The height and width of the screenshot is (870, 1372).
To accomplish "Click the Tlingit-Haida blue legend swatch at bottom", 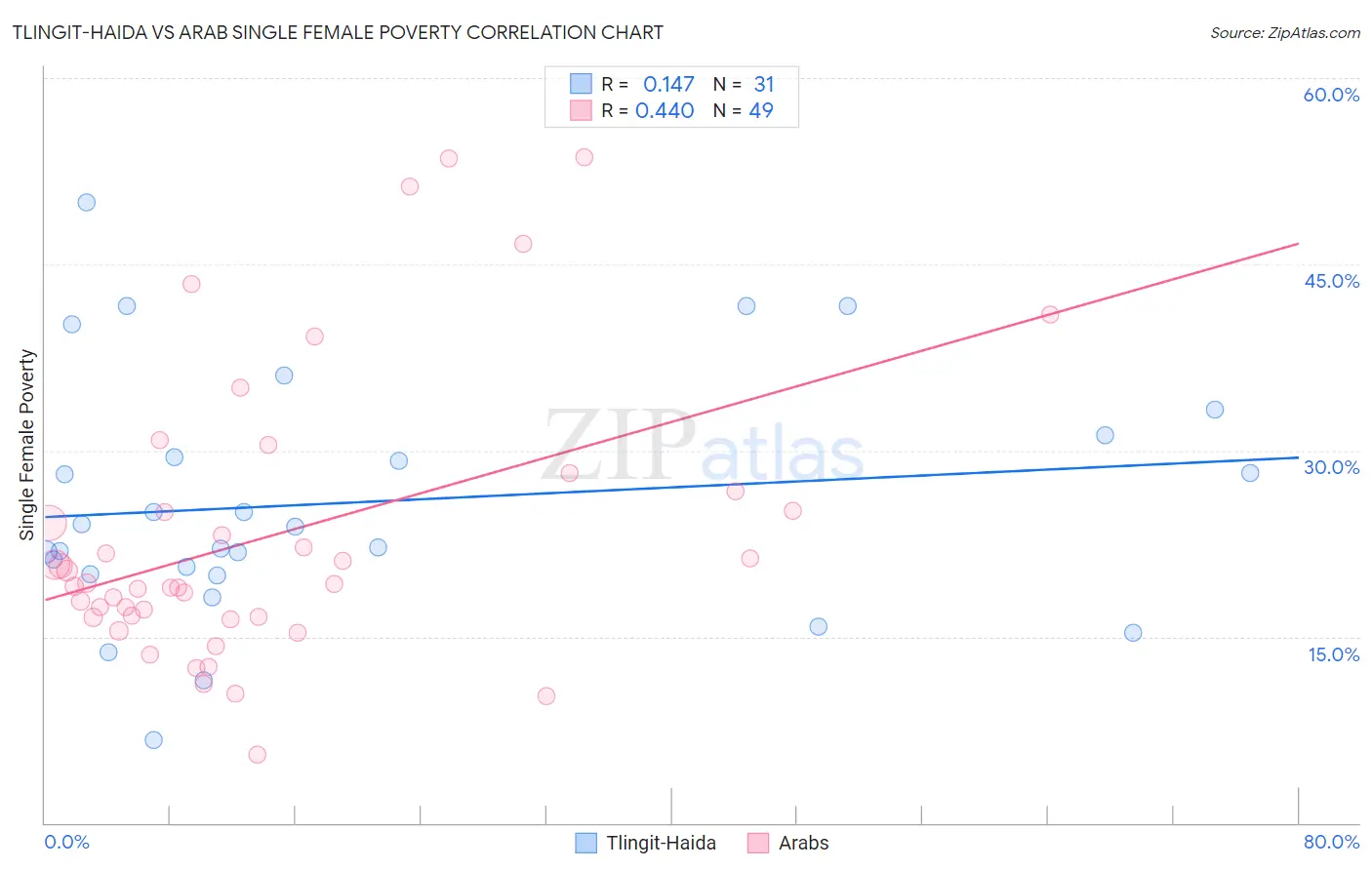I will click(x=585, y=843).
